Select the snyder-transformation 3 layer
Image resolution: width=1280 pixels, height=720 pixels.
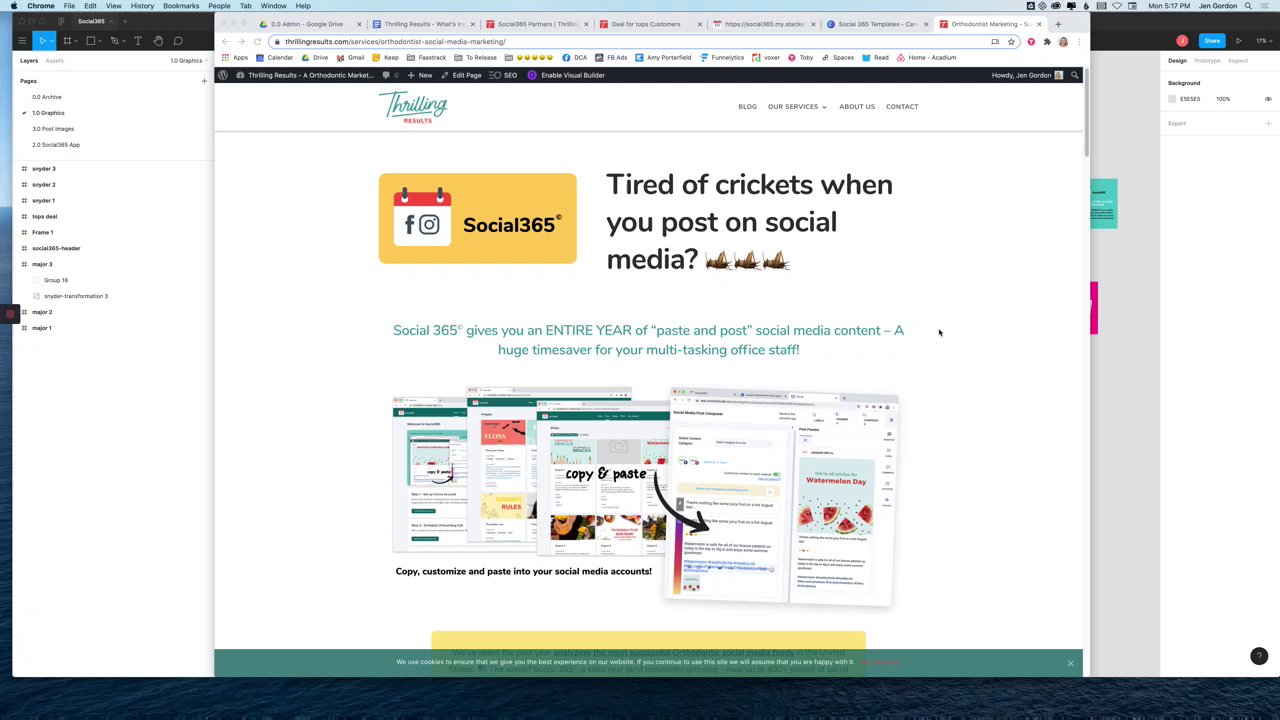tap(75, 296)
